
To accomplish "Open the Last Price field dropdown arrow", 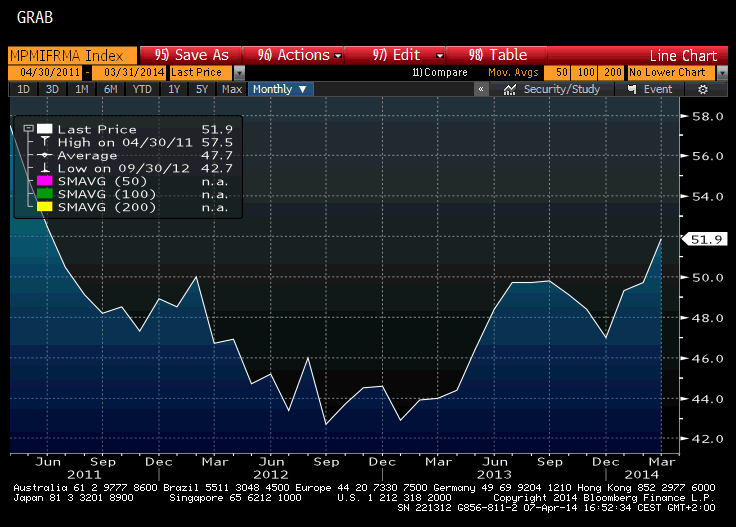I will tap(239, 73).
